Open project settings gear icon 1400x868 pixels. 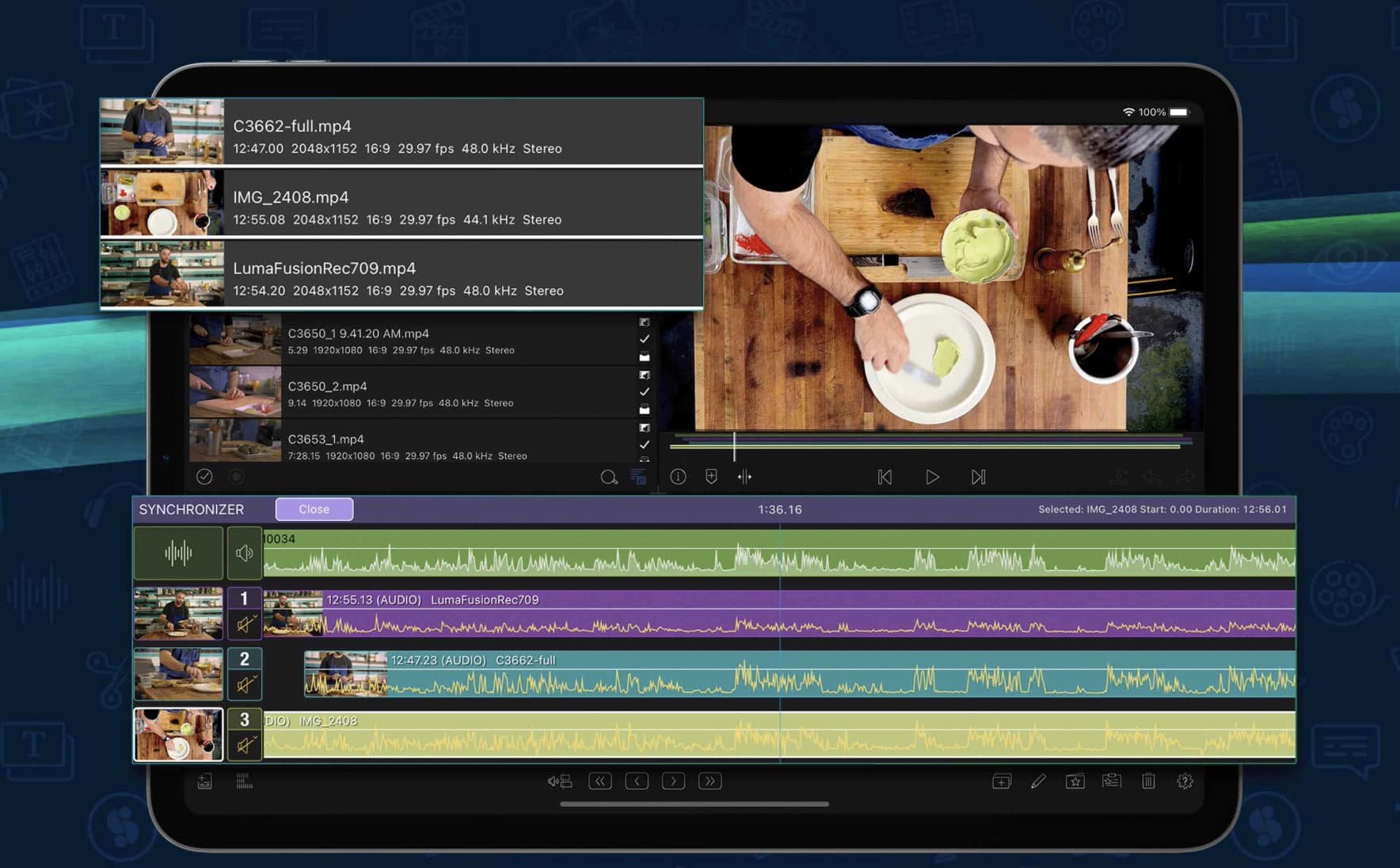pyautogui.click(x=1185, y=782)
